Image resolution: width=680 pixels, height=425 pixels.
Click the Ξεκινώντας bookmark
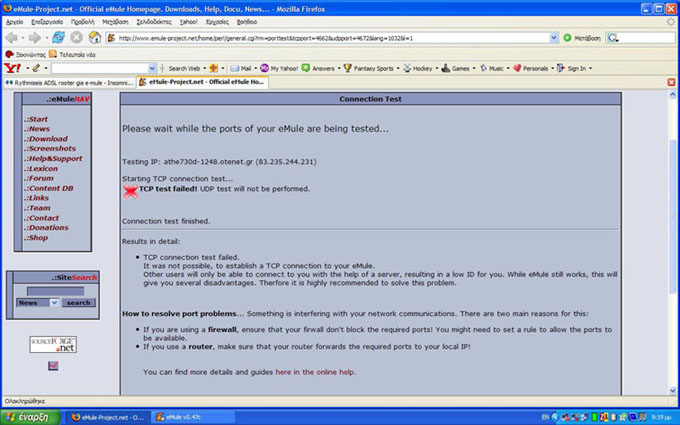pyautogui.click(x=26, y=54)
